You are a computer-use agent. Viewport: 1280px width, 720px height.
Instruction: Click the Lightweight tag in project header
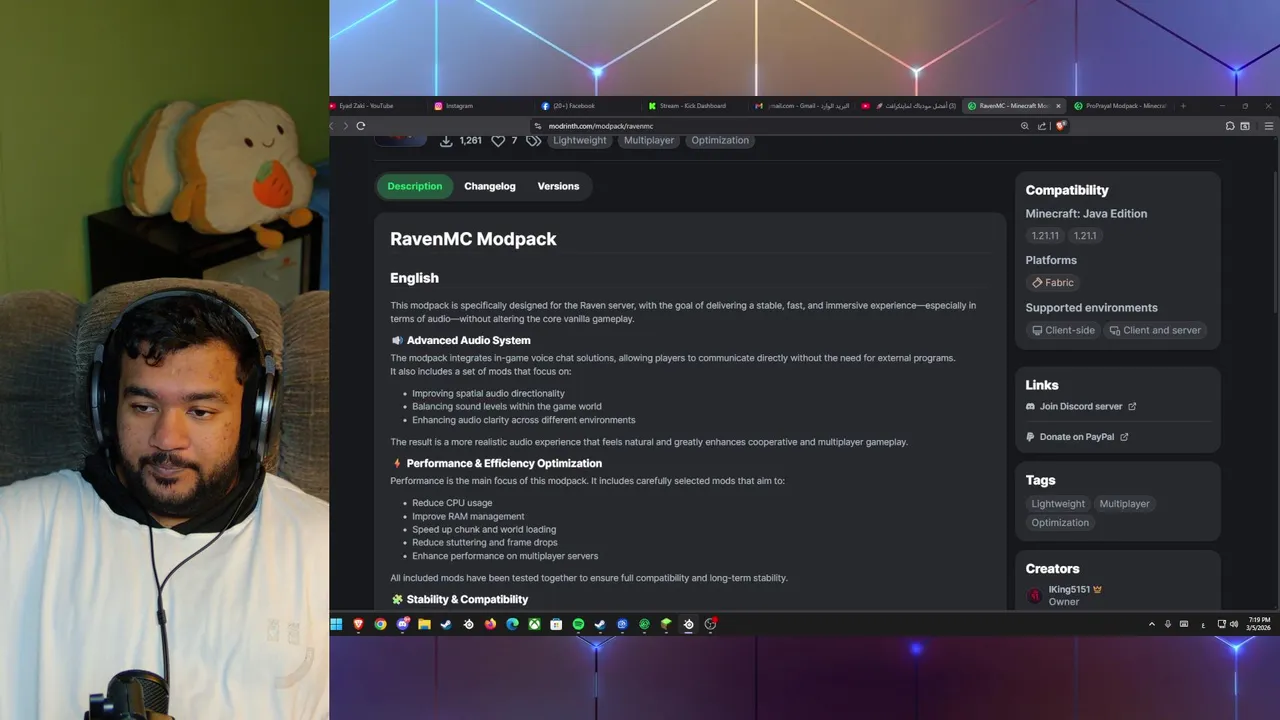580,141
